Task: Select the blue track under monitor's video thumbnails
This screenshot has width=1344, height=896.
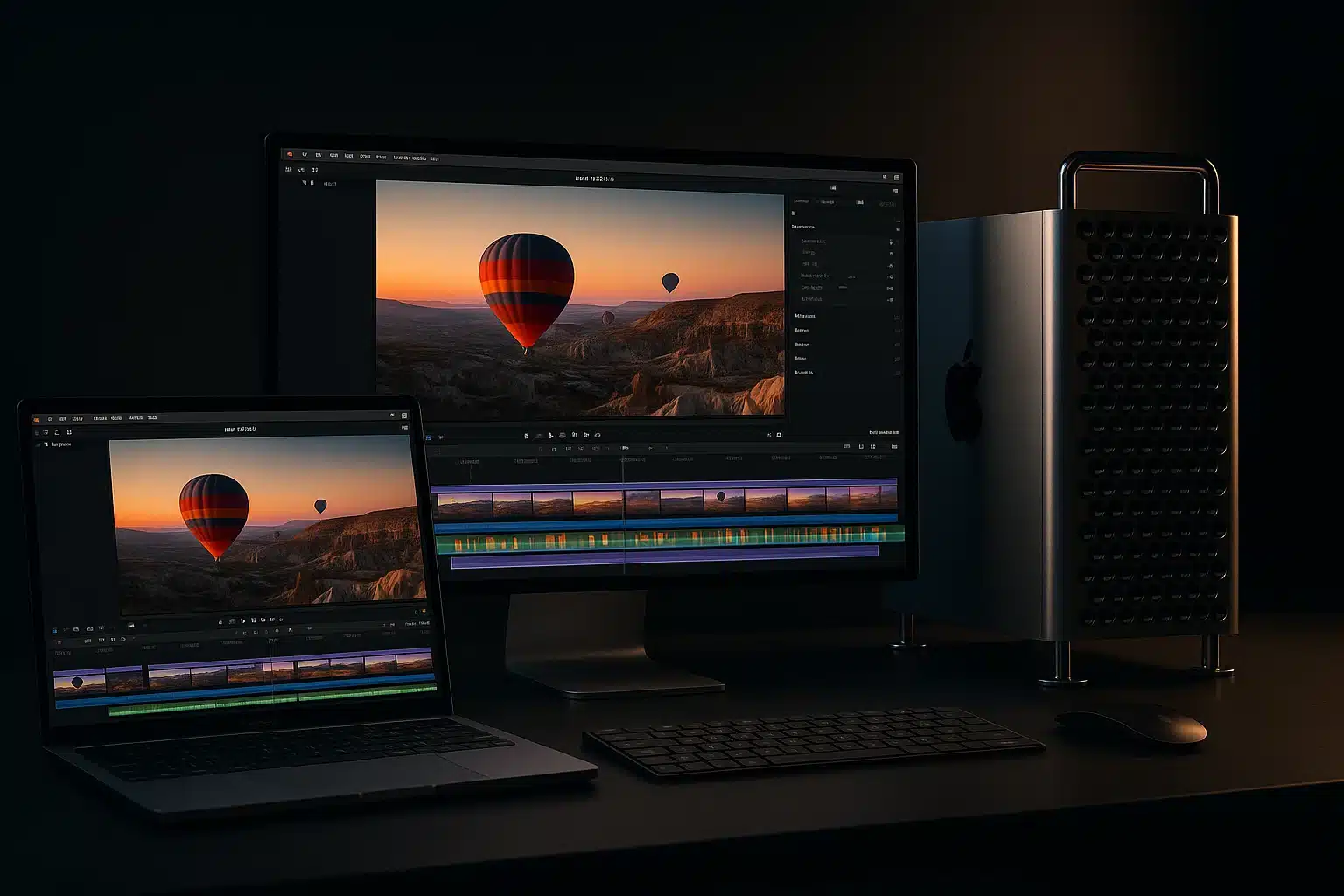Action: [667, 522]
